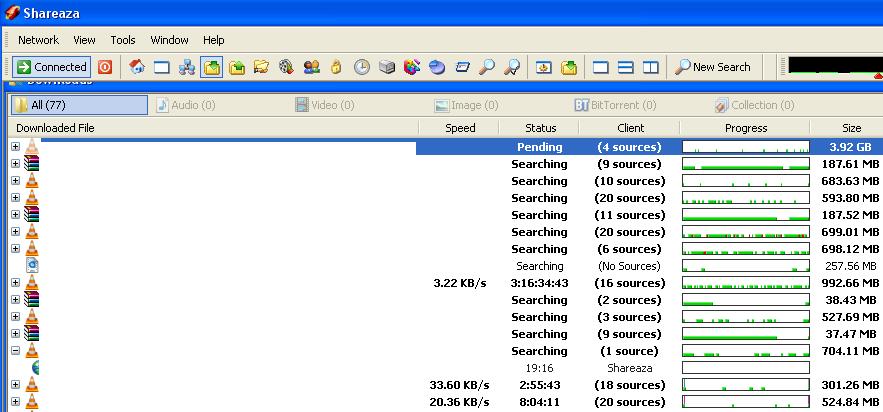883x412 pixels.
Task: Collapse the expanded 704.11 MB download row
Action: tap(15, 351)
